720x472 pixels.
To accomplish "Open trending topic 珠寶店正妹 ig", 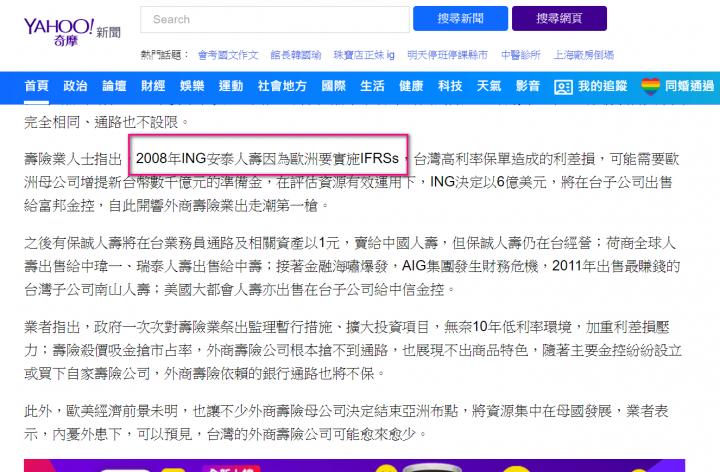I will (364, 55).
